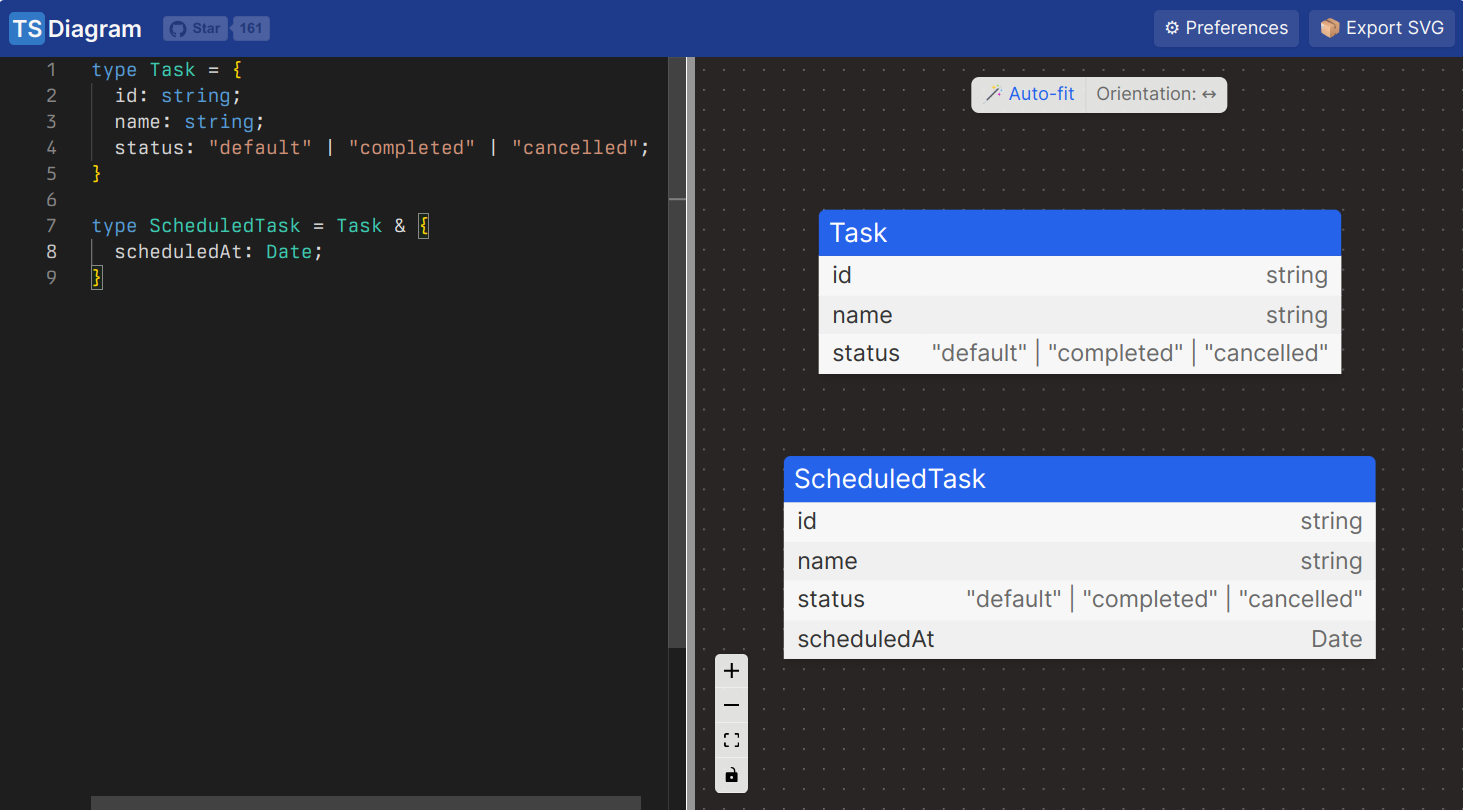Select the Task node header
Viewport: 1463px width, 810px height.
[1080, 233]
